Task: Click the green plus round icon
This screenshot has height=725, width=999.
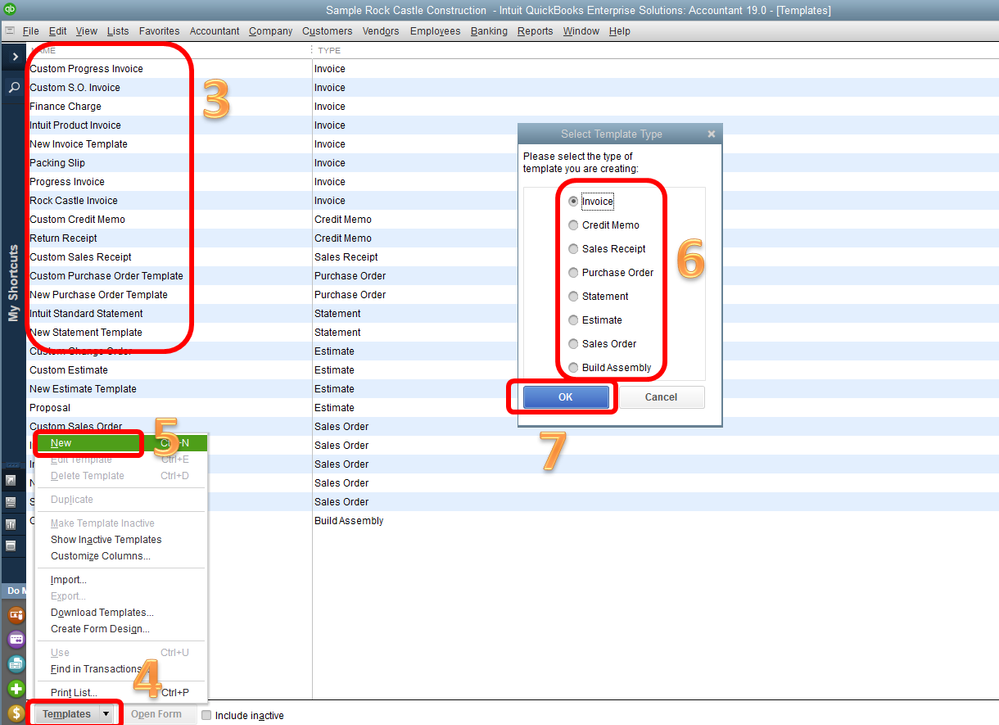Action: click(x=16, y=689)
